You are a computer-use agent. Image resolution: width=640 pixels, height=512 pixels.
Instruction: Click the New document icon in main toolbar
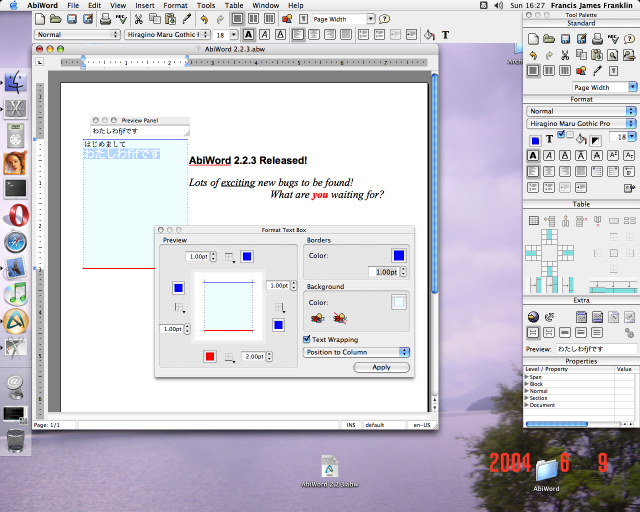40,19
